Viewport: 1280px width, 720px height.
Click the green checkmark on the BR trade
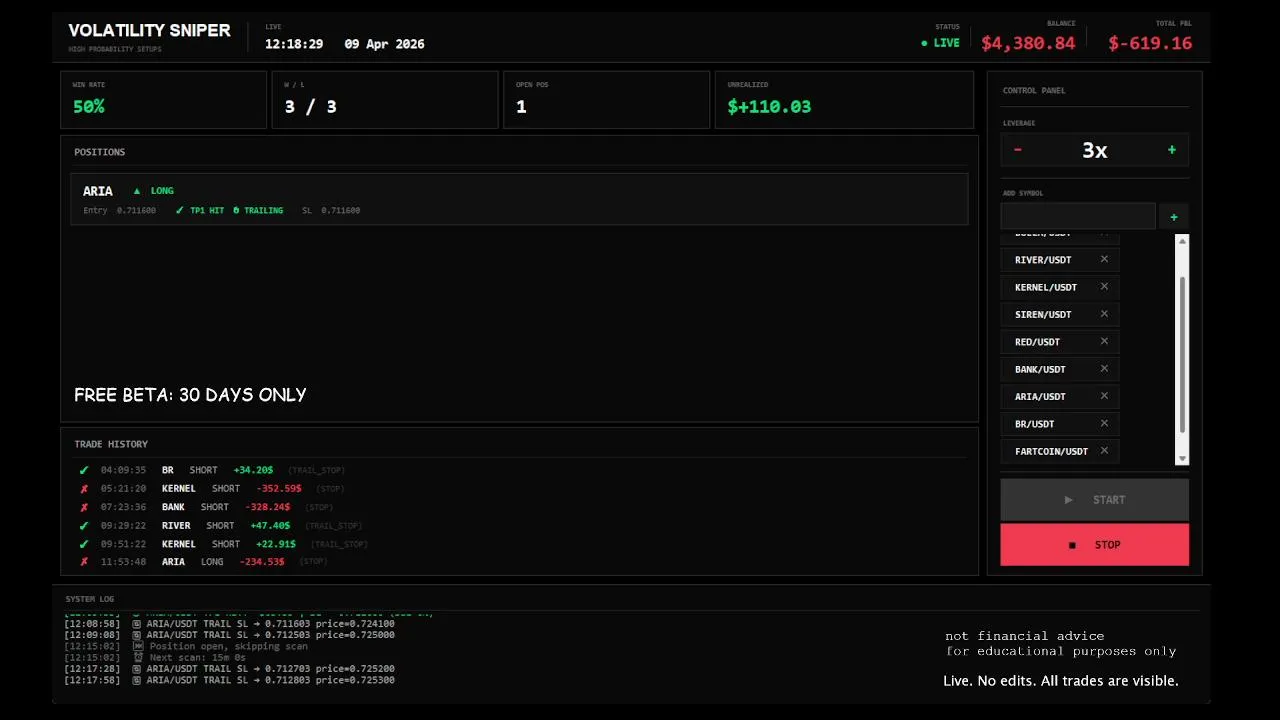coord(84,470)
